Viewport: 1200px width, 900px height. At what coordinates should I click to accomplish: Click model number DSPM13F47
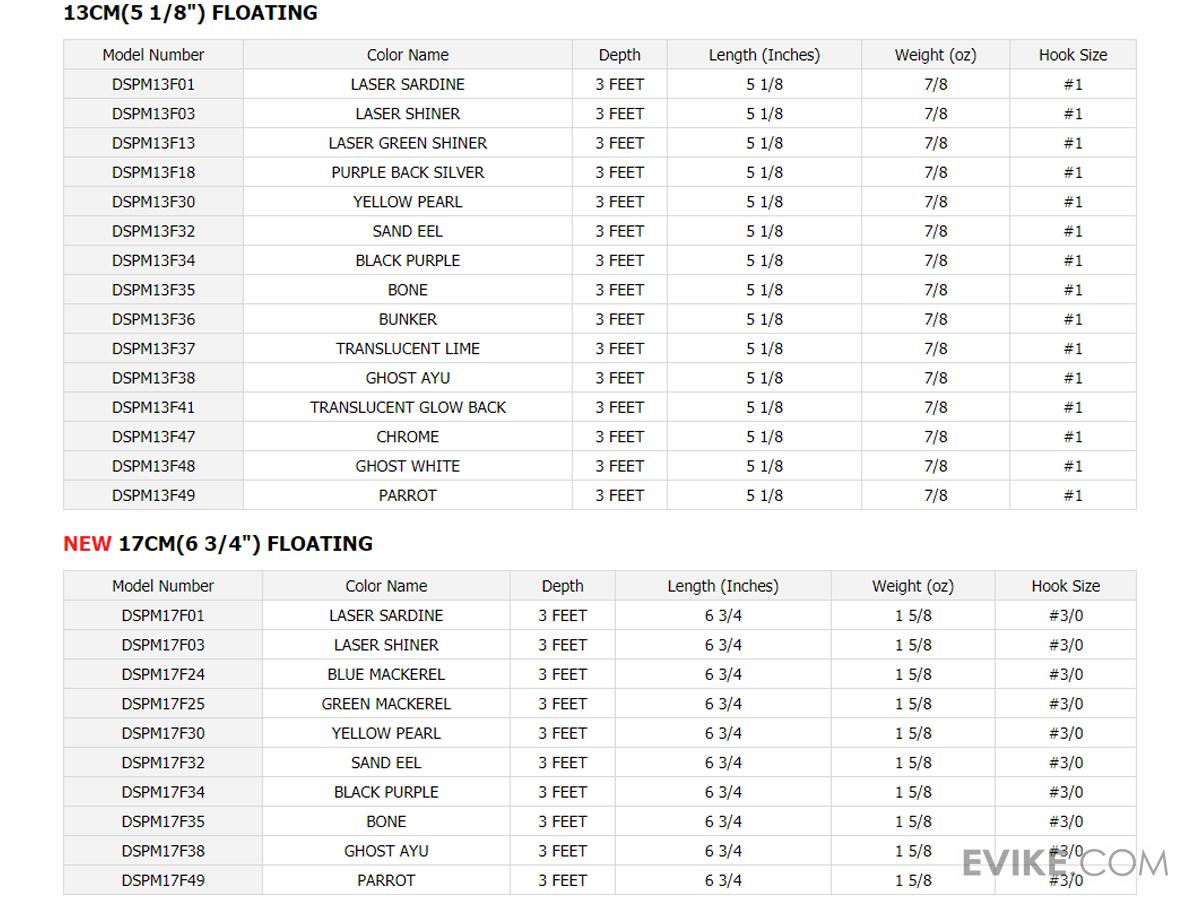tap(153, 436)
